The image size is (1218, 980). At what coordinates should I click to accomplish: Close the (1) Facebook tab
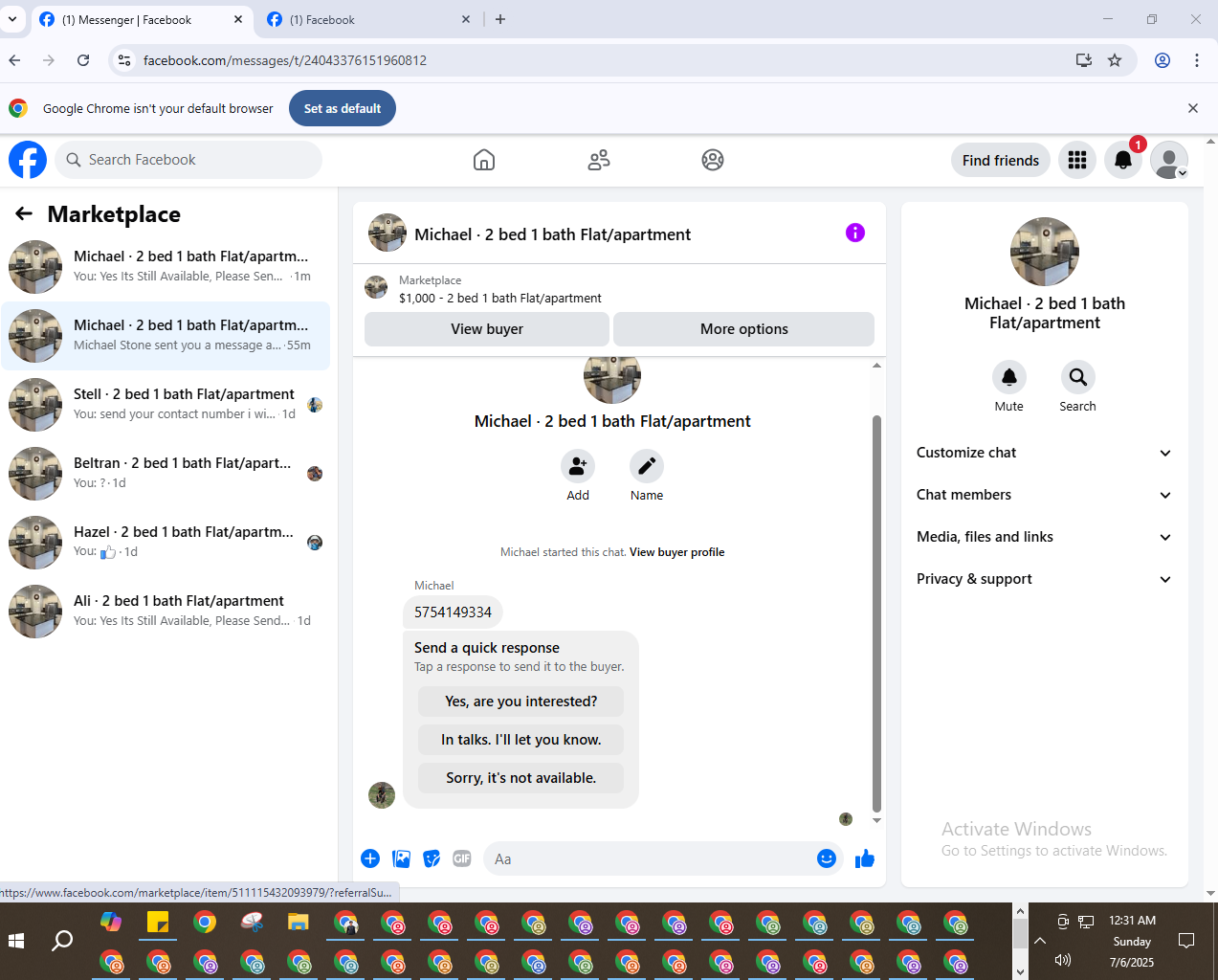pos(466,19)
